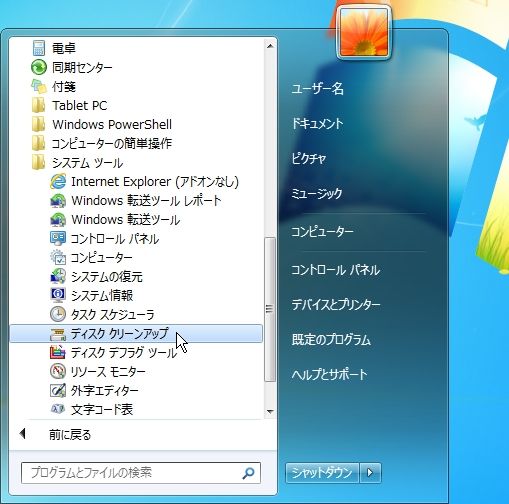The width and height of the screenshot is (509, 504).
Task: Click the ディスク クリーンアップ icon
Action: pos(58,334)
